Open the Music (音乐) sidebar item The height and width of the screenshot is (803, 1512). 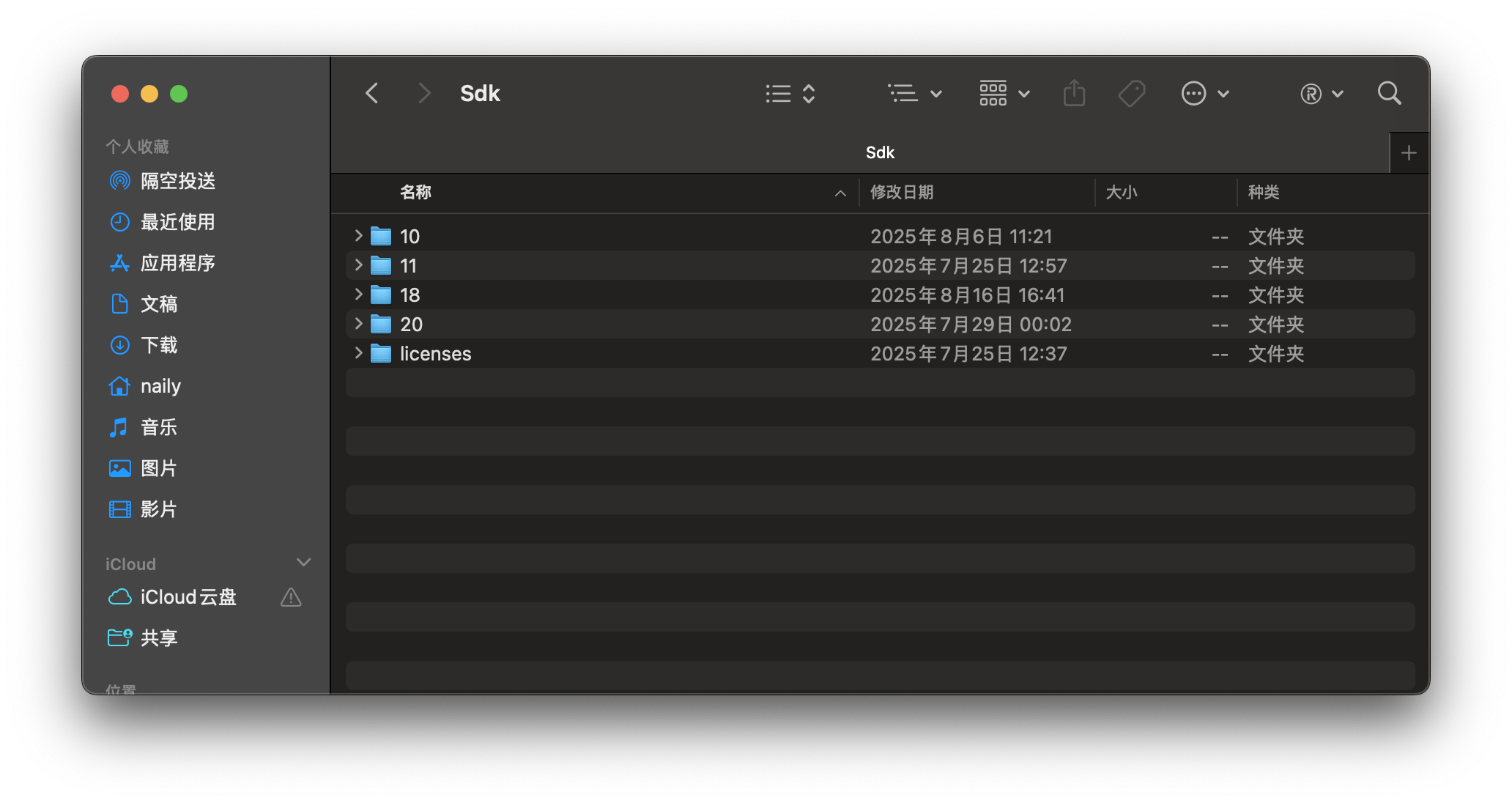(160, 427)
